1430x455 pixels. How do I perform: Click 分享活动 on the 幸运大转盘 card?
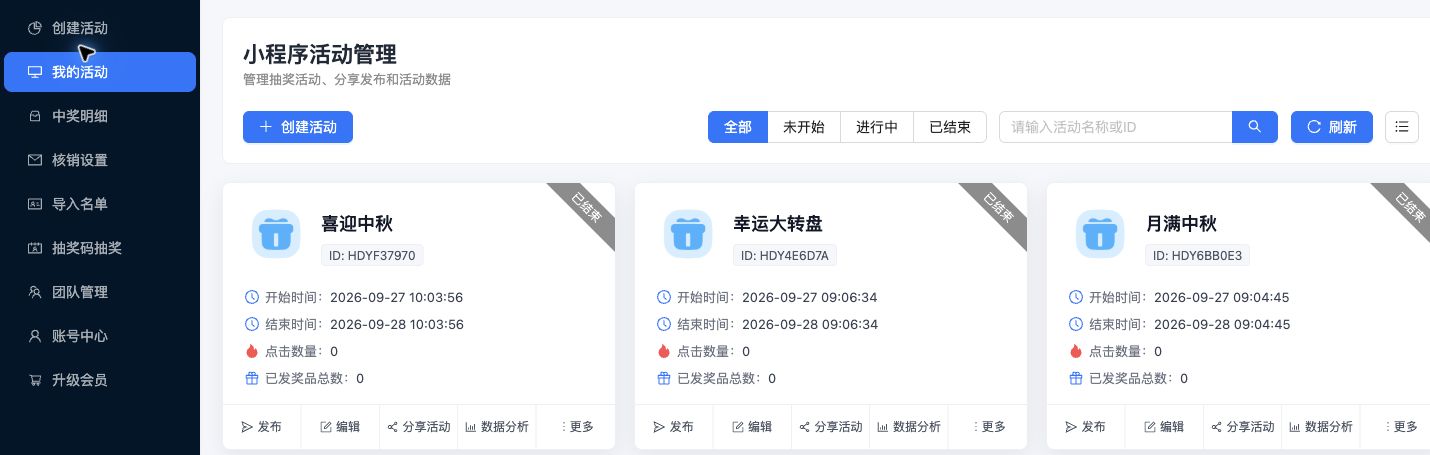(x=831, y=426)
